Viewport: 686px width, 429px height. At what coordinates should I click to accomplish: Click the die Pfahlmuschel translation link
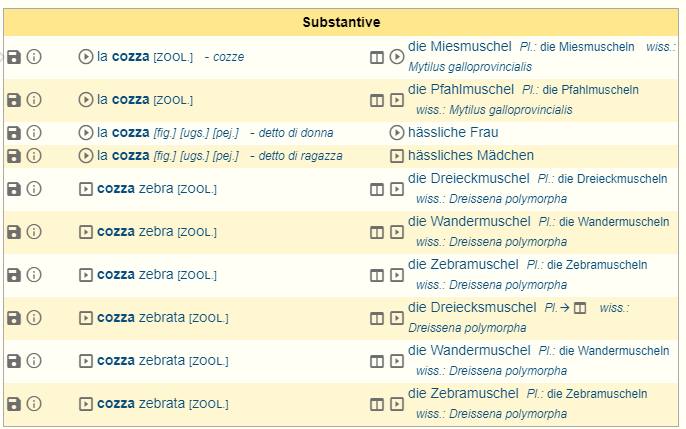(461, 90)
